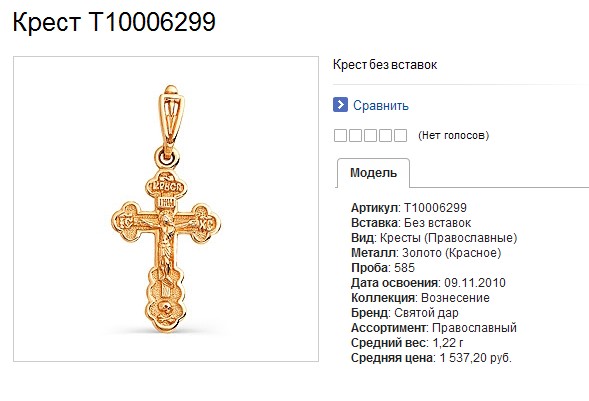Viewport: 589px width, 401px height.
Task: Click the (Нет голосов) vote count text
Action: (x=453, y=135)
